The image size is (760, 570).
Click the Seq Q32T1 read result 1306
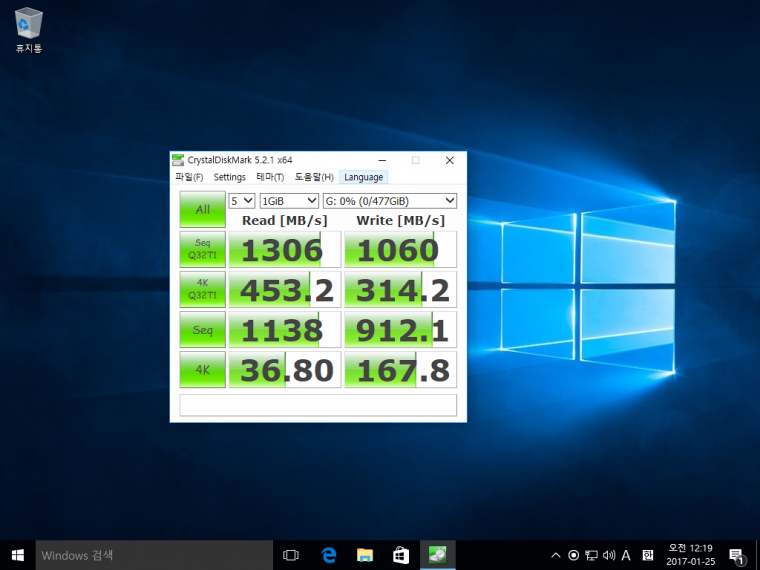point(285,249)
